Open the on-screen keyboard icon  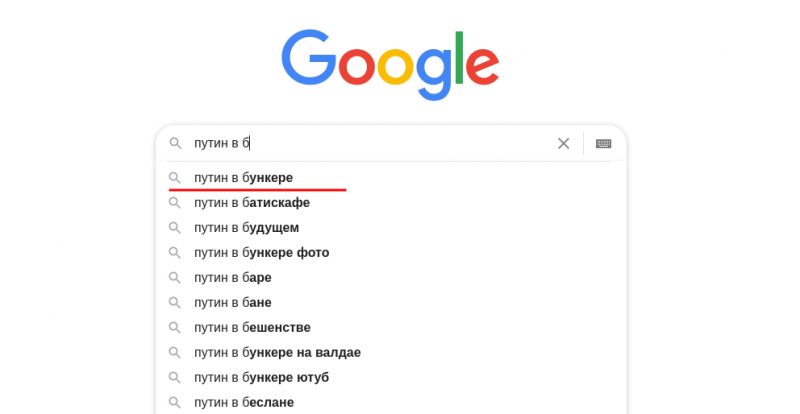604,143
